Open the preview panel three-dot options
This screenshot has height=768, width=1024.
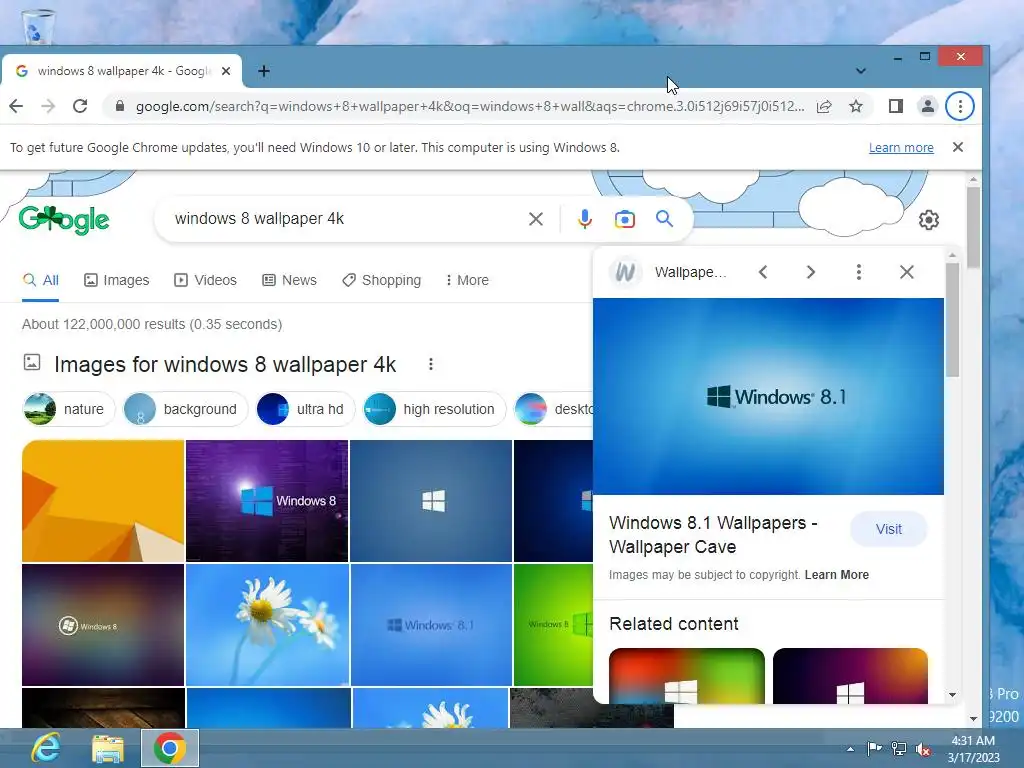click(x=859, y=272)
